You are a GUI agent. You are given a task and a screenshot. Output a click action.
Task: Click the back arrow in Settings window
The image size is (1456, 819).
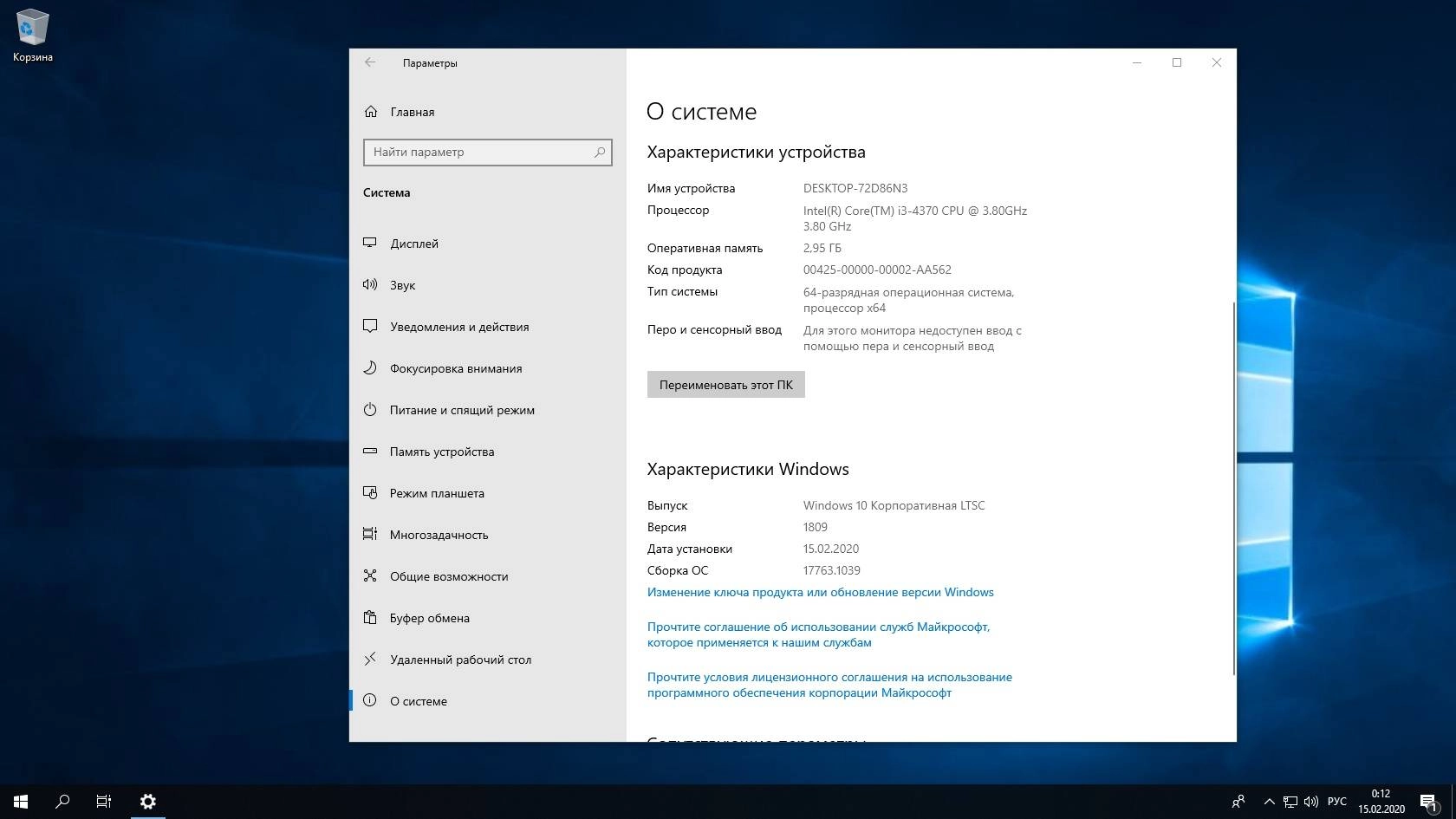pyautogui.click(x=370, y=62)
